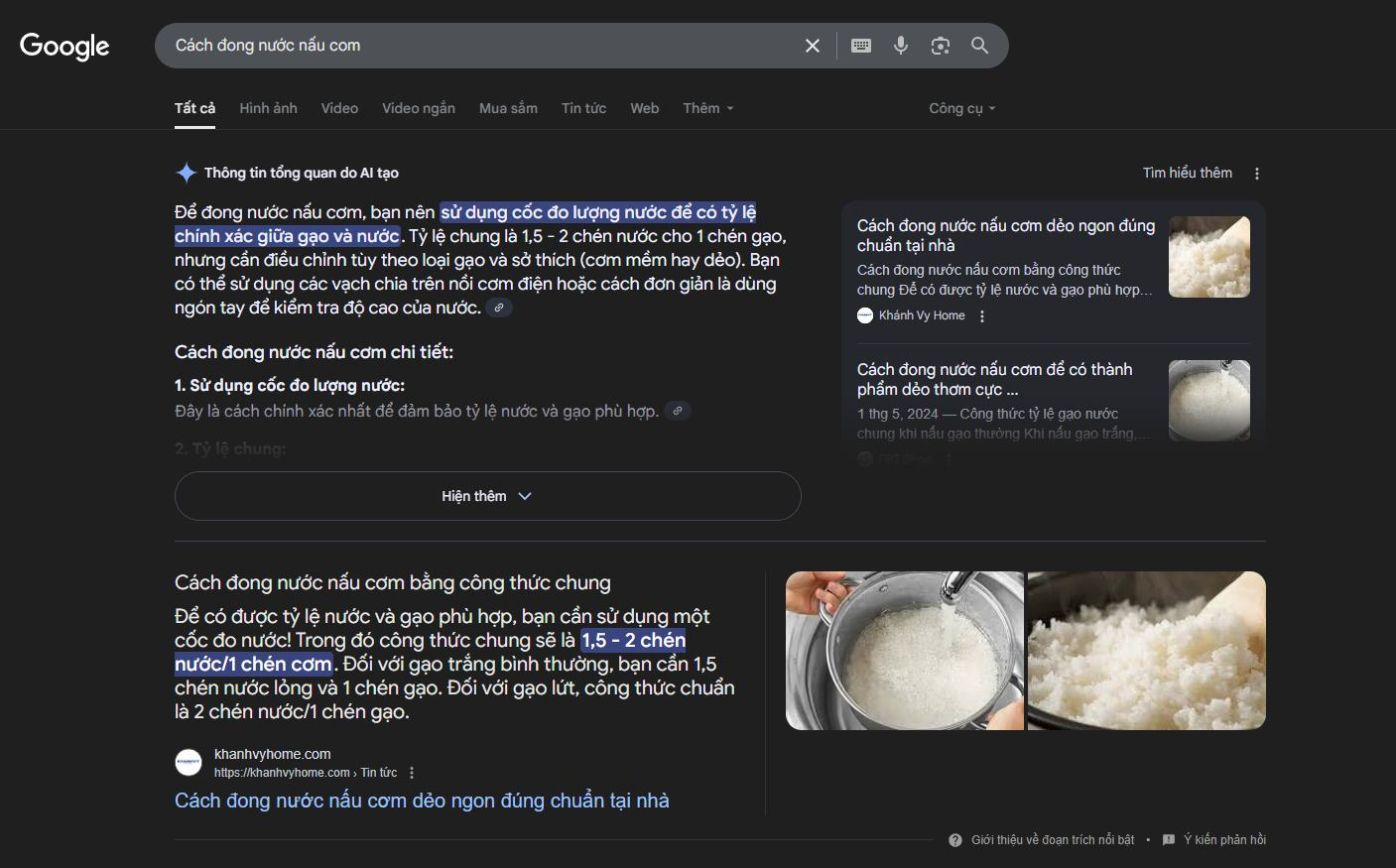Screen dimensions: 1396x868
Task: Click the Google logo
Action: [64, 46]
